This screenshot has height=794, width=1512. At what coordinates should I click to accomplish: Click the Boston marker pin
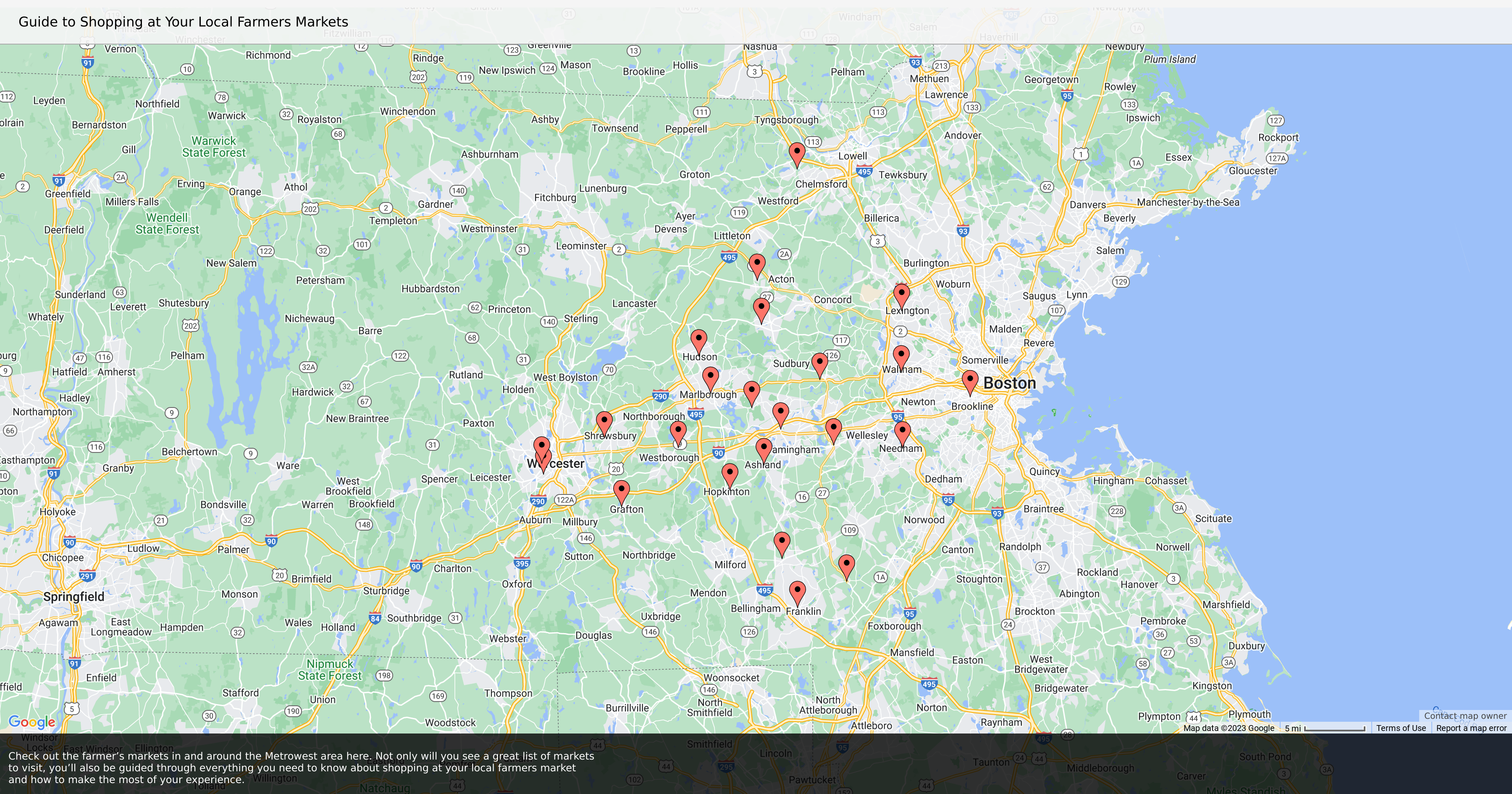(970, 383)
